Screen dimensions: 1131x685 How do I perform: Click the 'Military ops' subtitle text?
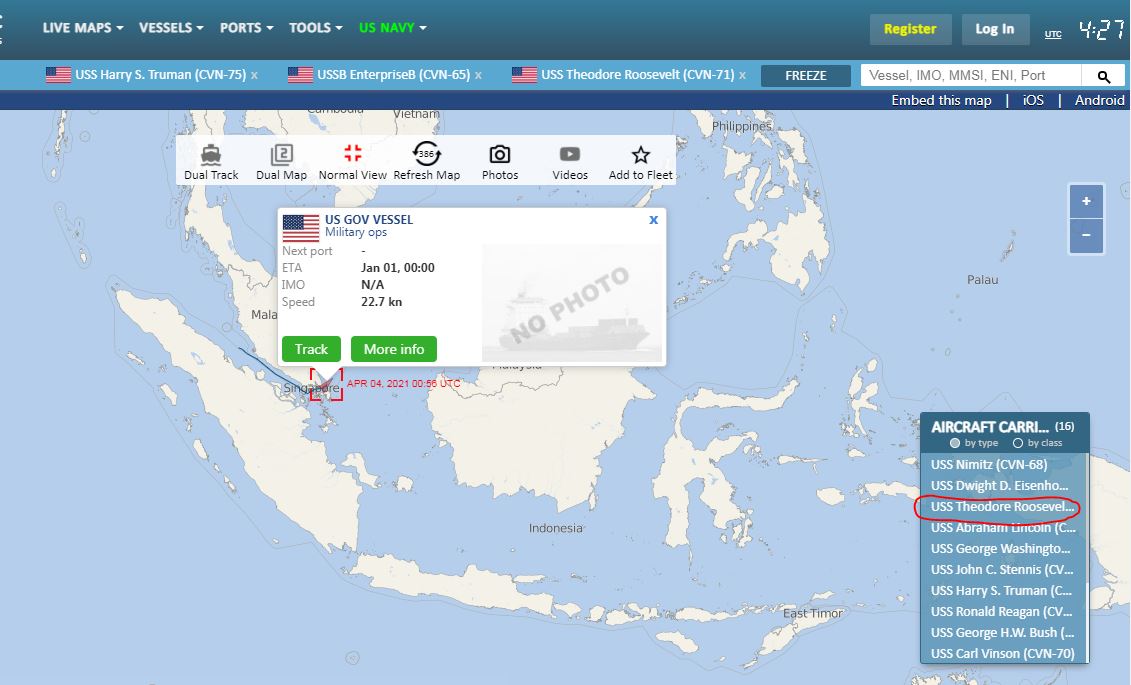coord(356,232)
